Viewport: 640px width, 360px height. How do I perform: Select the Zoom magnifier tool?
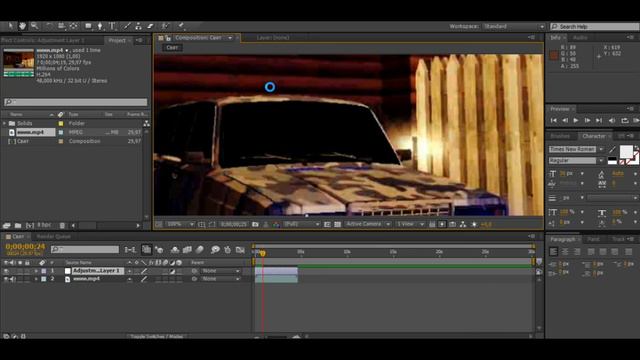[35, 26]
